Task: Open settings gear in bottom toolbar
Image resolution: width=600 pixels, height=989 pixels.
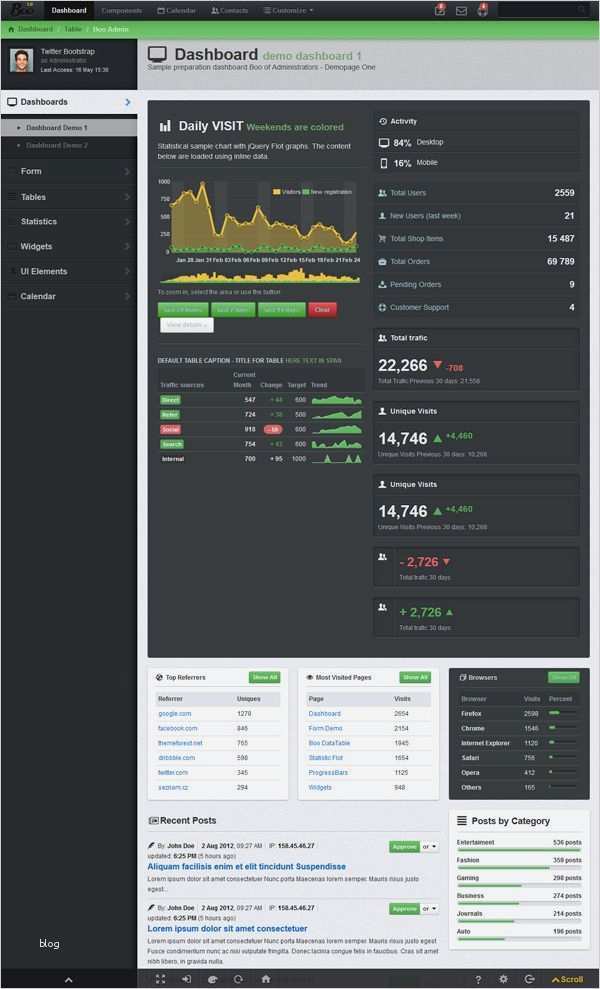Action: (x=503, y=980)
